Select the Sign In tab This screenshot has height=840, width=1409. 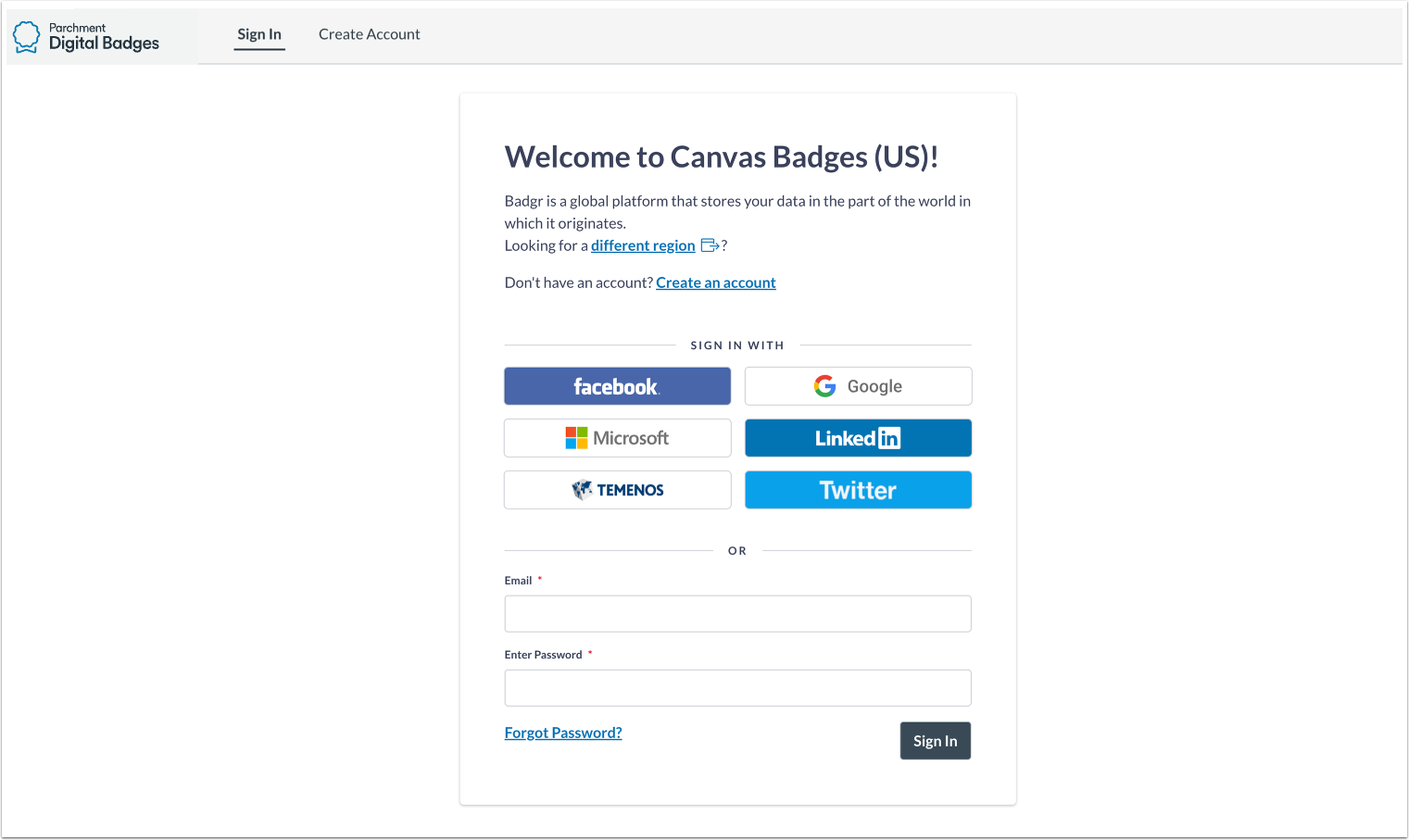coord(258,34)
